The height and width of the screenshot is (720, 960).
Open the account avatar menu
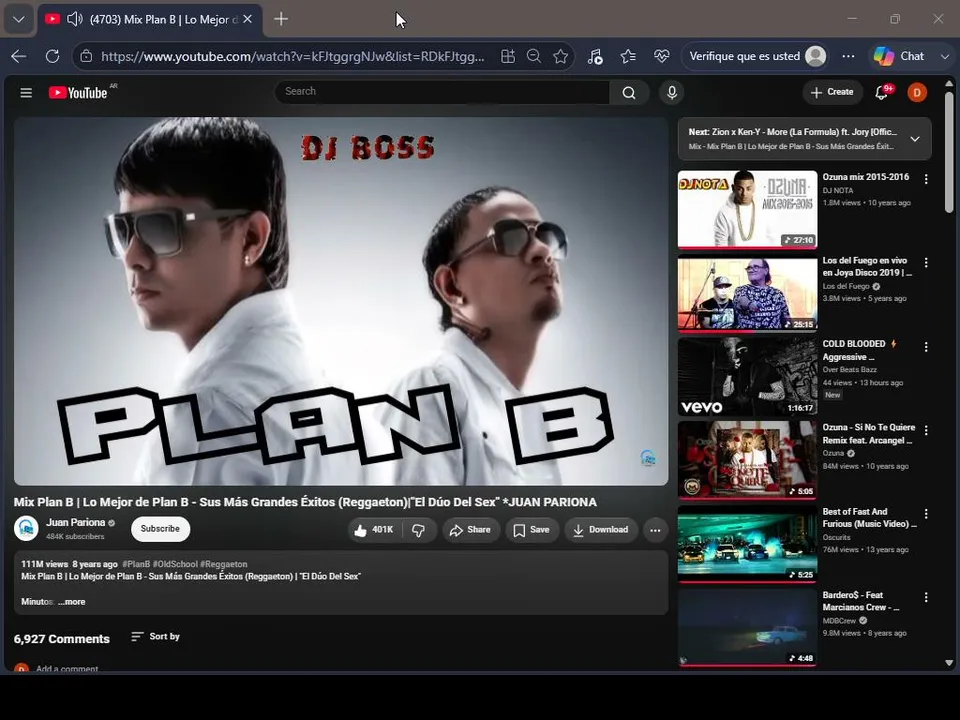click(917, 92)
